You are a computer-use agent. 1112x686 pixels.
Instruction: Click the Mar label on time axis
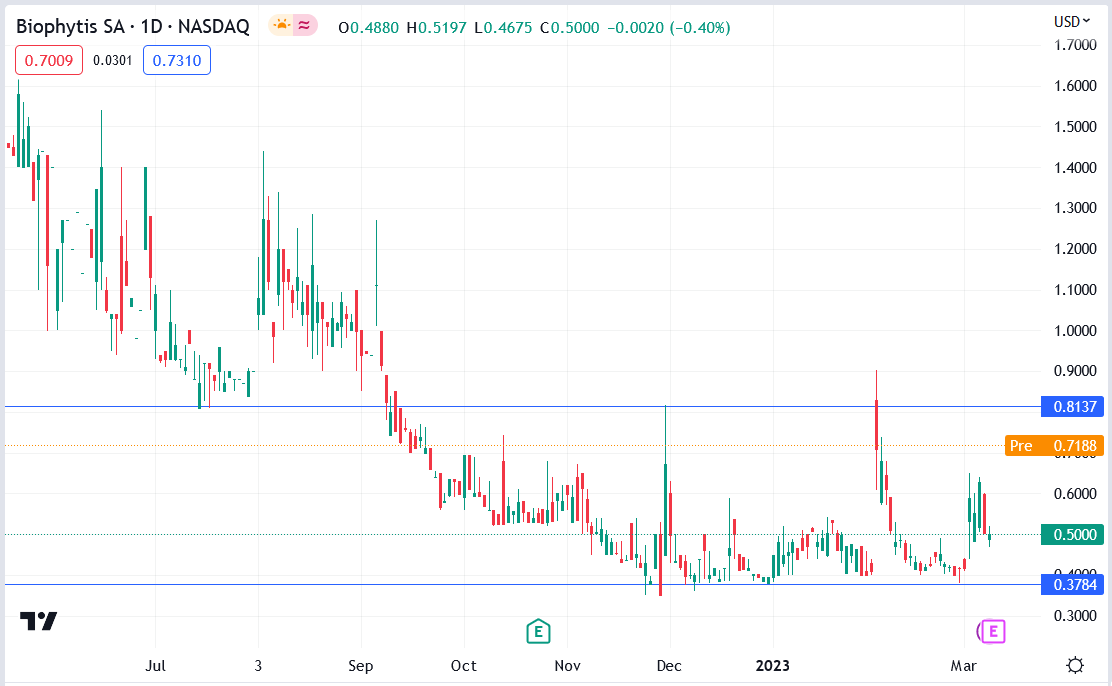(963, 665)
